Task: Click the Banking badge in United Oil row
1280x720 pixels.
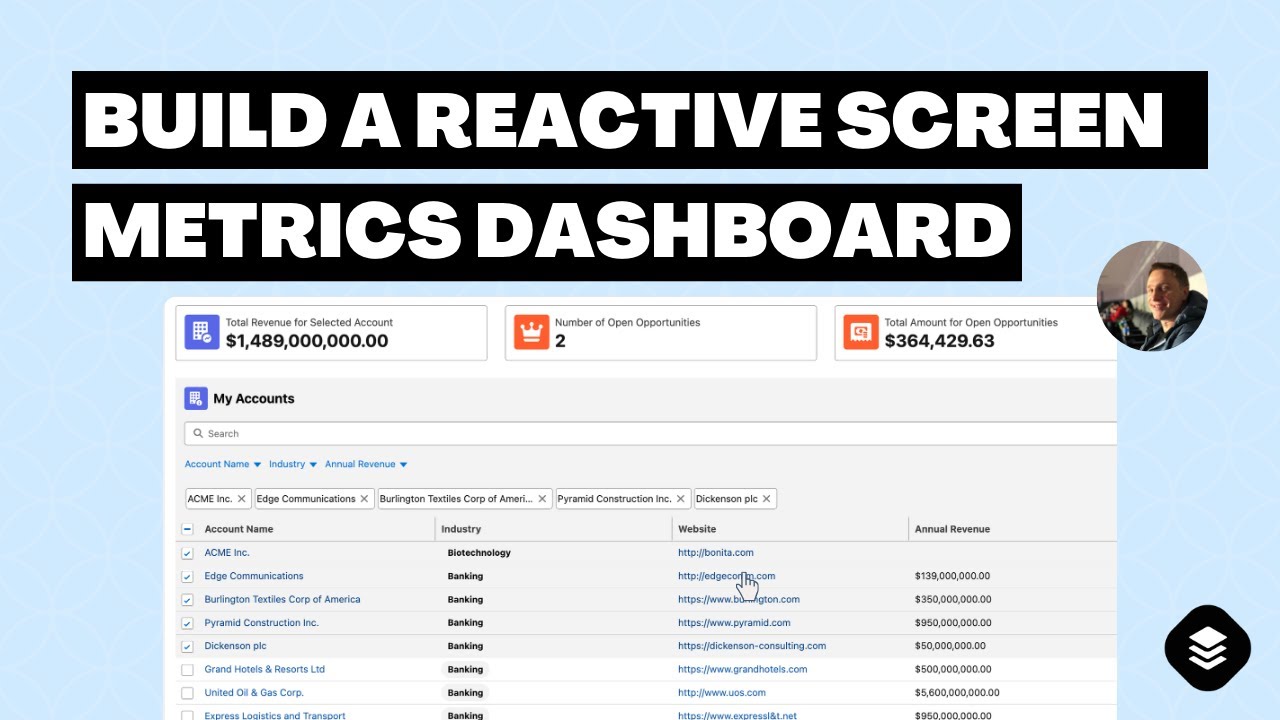Action: click(x=465, y=692)
